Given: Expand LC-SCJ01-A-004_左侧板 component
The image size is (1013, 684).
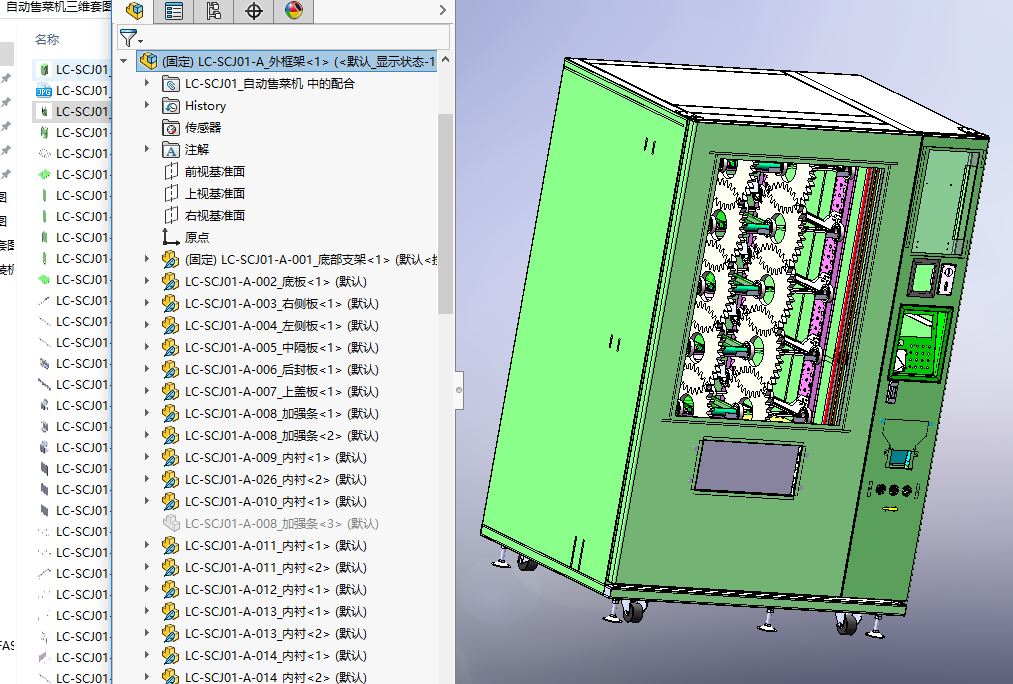Looking at the screenshot, I should coord(147,325).
